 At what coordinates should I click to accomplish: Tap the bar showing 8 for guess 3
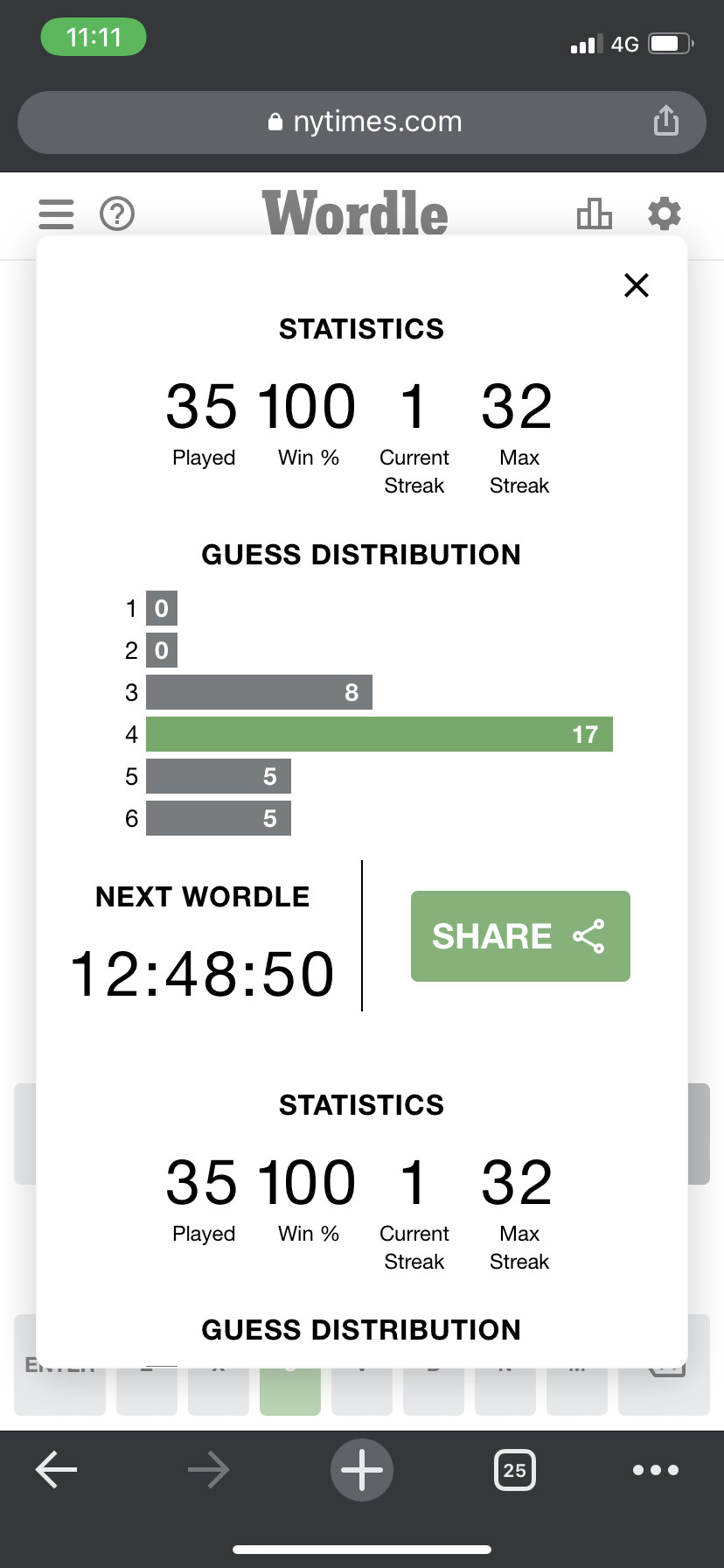(259, 692)
